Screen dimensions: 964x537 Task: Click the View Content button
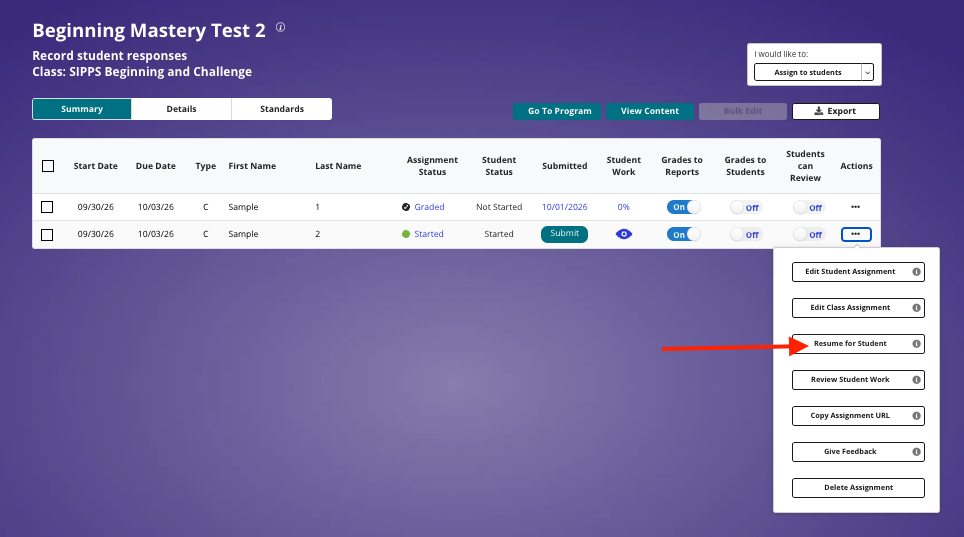(650, 111)
